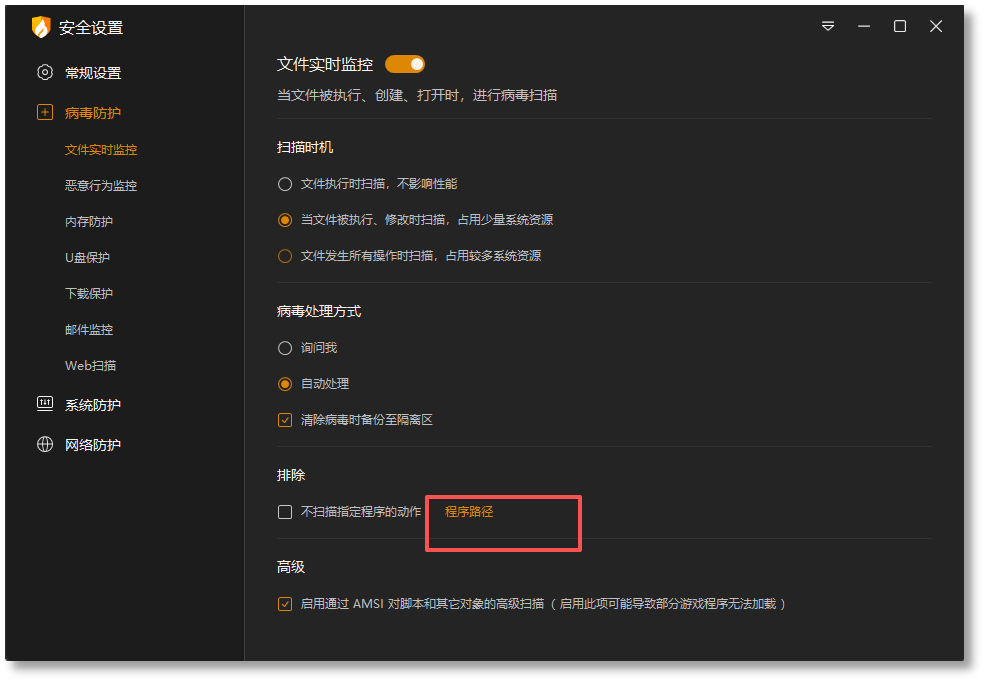Click the 病毒防护 plus-box icon

45,112
